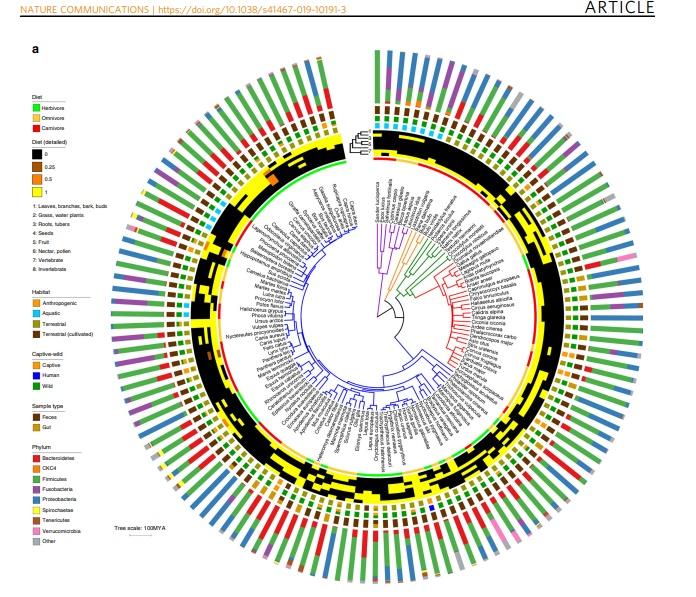Click the pink Verrucomicrobia phylum swatch
Image resolution: width=696 pixels, height=597 pixels.
click(36, 531)
